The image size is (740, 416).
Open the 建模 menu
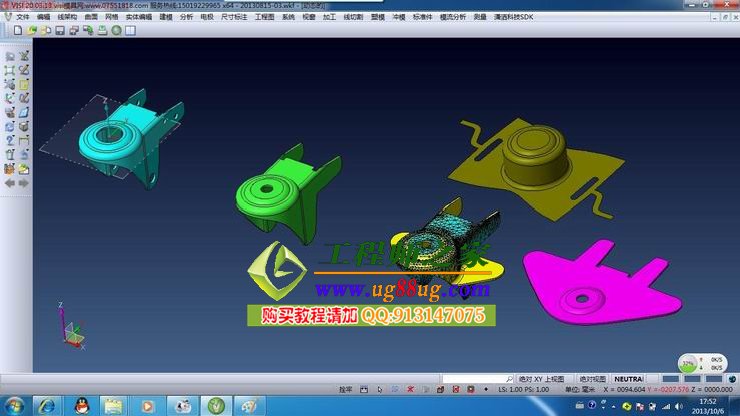166,17
